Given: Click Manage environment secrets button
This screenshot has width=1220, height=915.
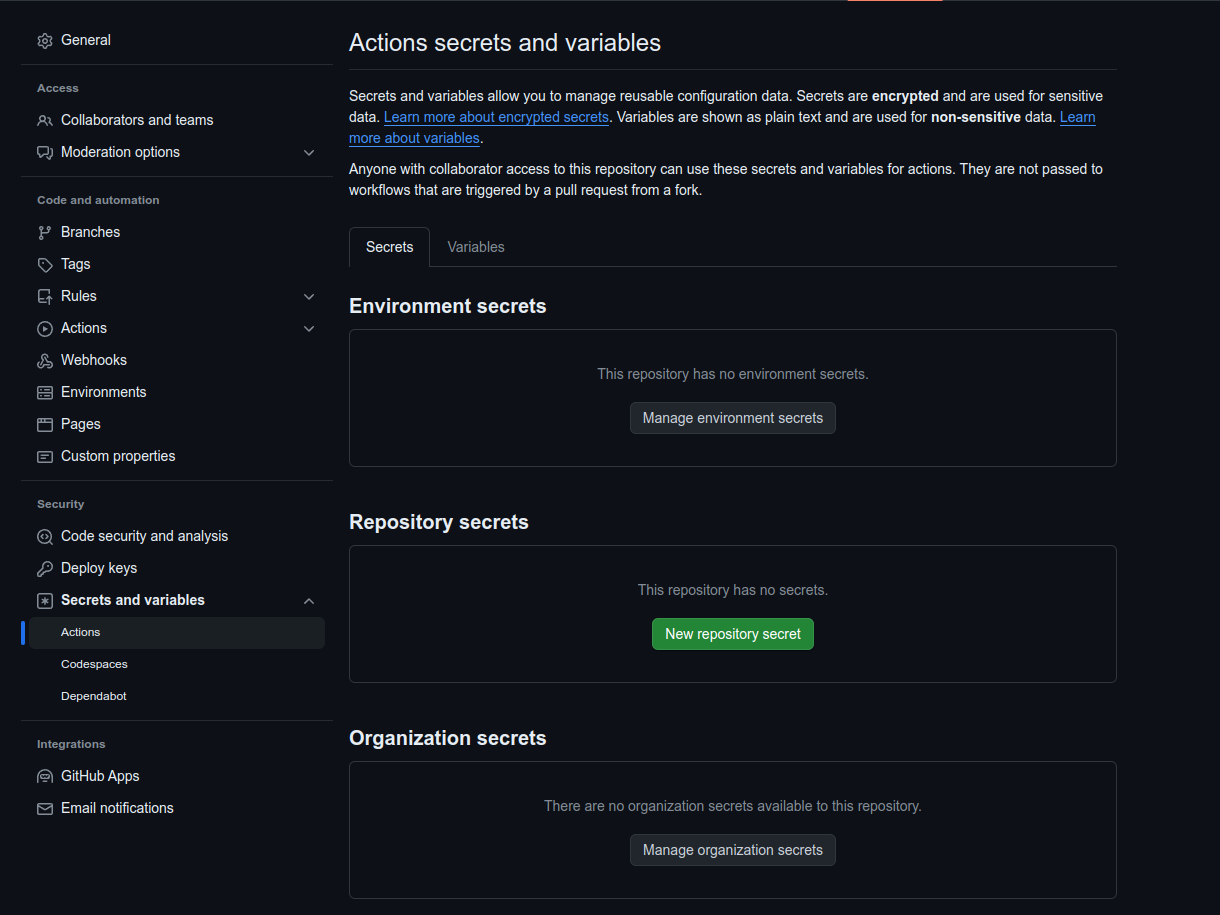Looking at the screenshot, I should [732, 418].
